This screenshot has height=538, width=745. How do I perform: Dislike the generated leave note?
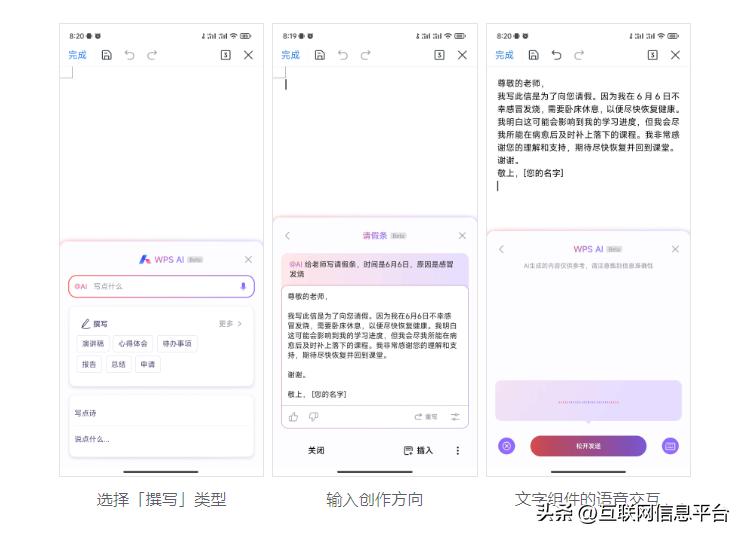(x=314, y=417)
